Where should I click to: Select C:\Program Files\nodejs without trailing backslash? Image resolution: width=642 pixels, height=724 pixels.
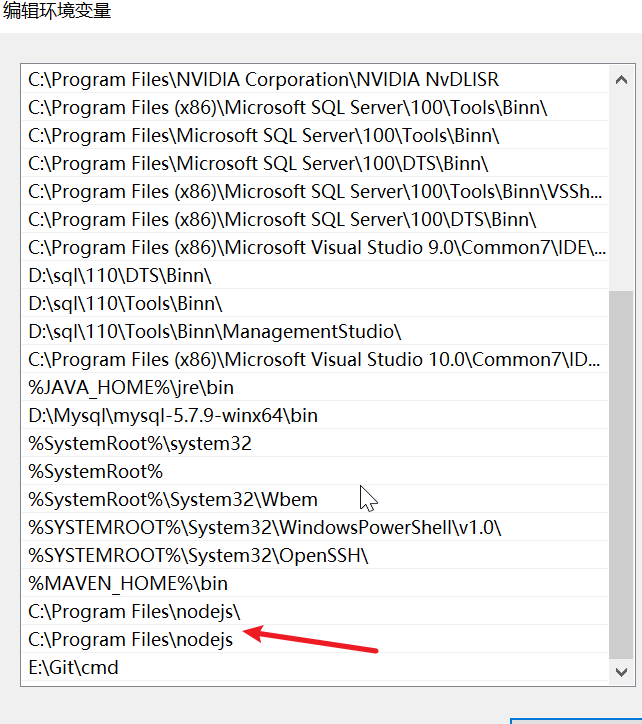tap(315, 640)
